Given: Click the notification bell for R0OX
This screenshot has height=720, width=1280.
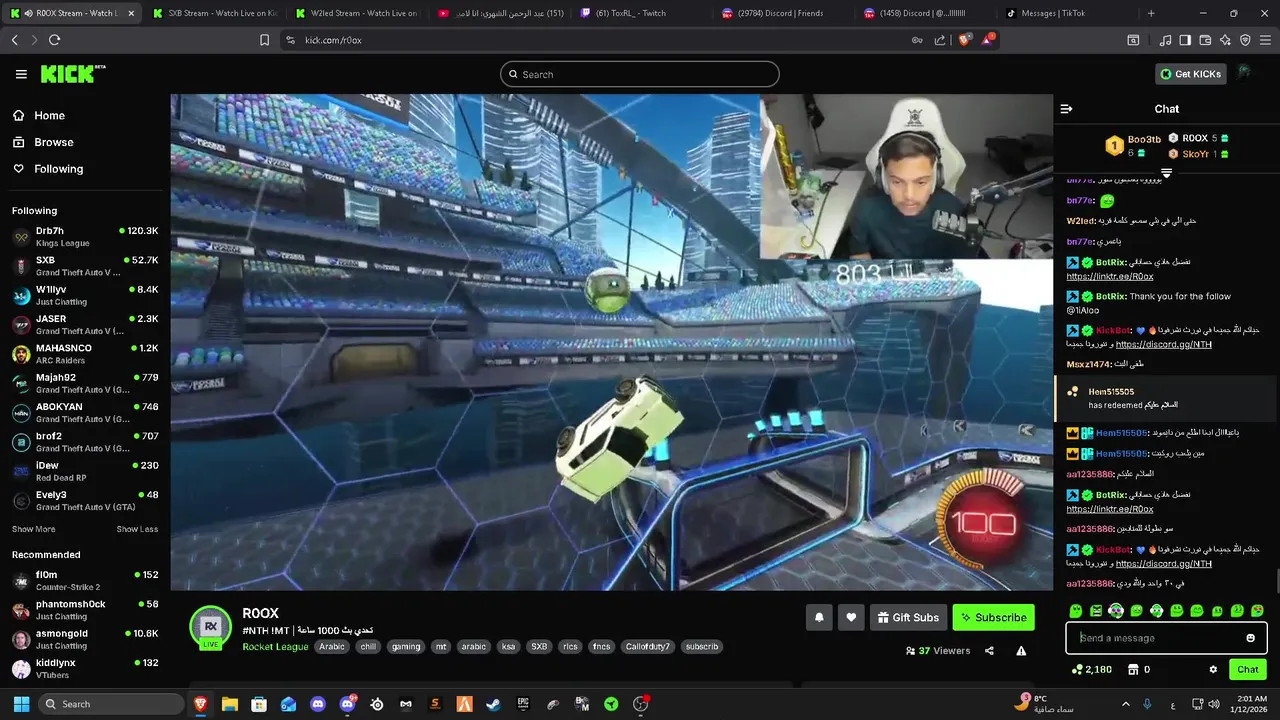Looking at the screenshot, I should pyautogui.click(x=819, y=618).
